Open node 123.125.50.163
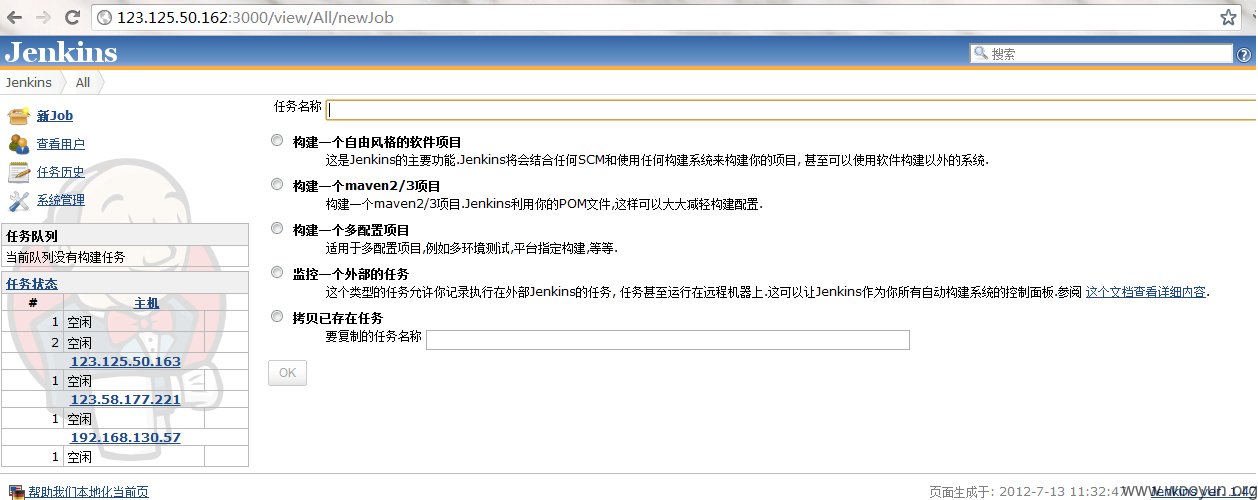 coord(125,361)
